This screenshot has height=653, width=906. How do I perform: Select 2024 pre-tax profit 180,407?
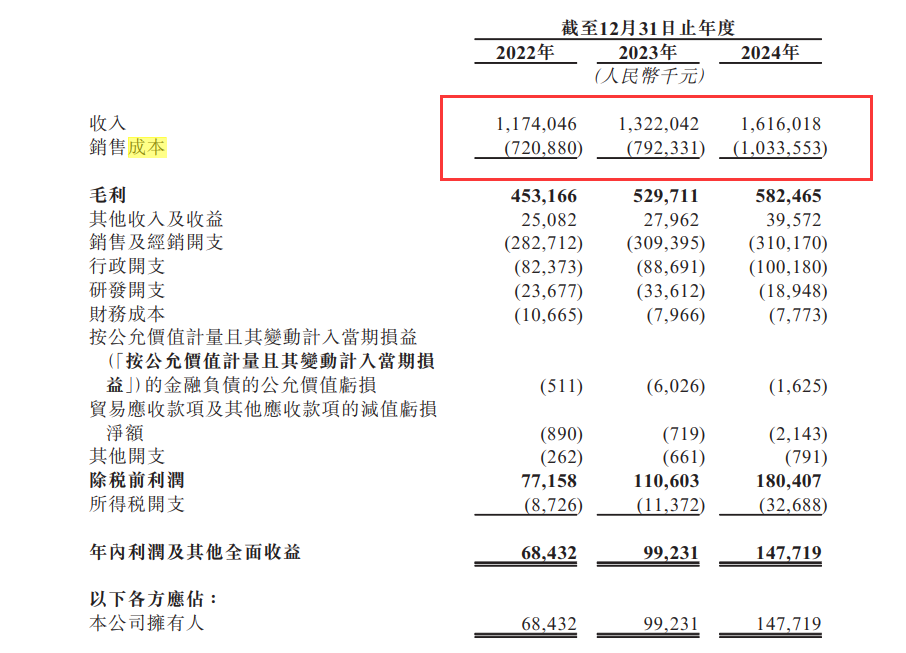pyautogui.click(x=788, y=482)
